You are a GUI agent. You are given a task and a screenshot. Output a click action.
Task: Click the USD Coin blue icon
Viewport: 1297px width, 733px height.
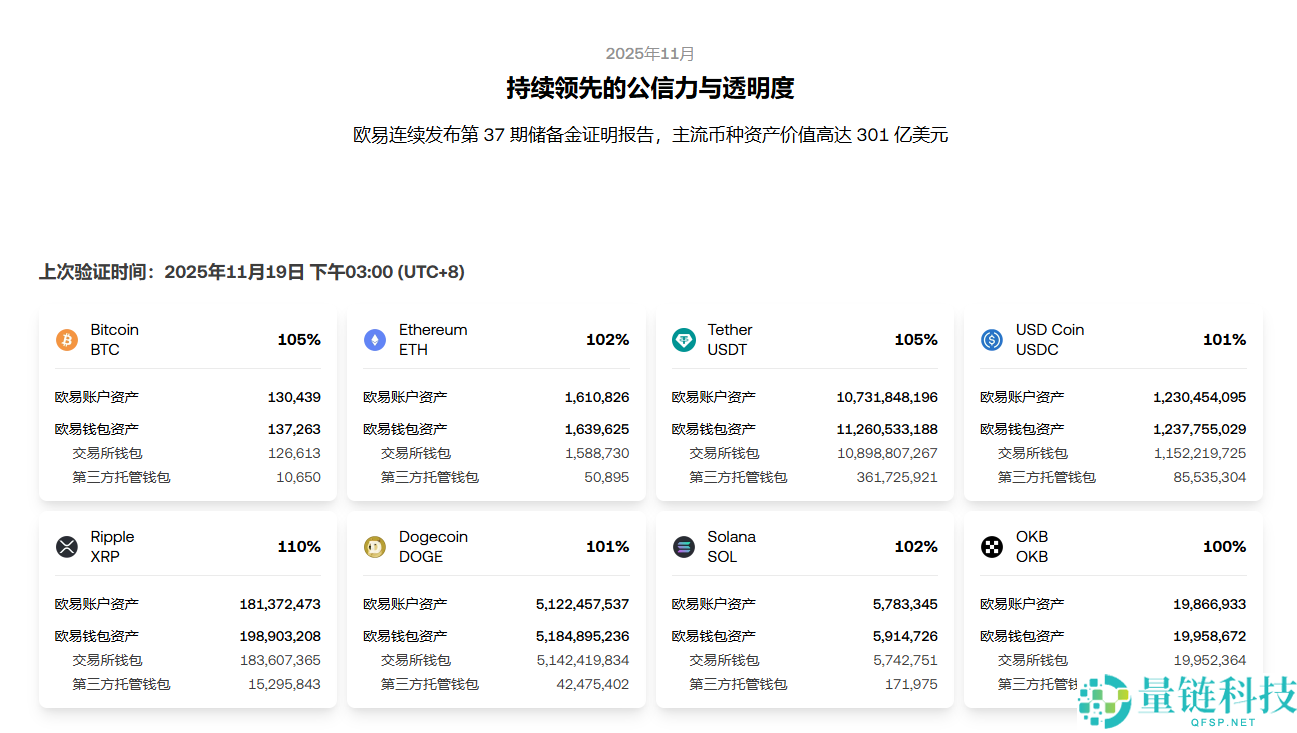click(x=992, y=340)
